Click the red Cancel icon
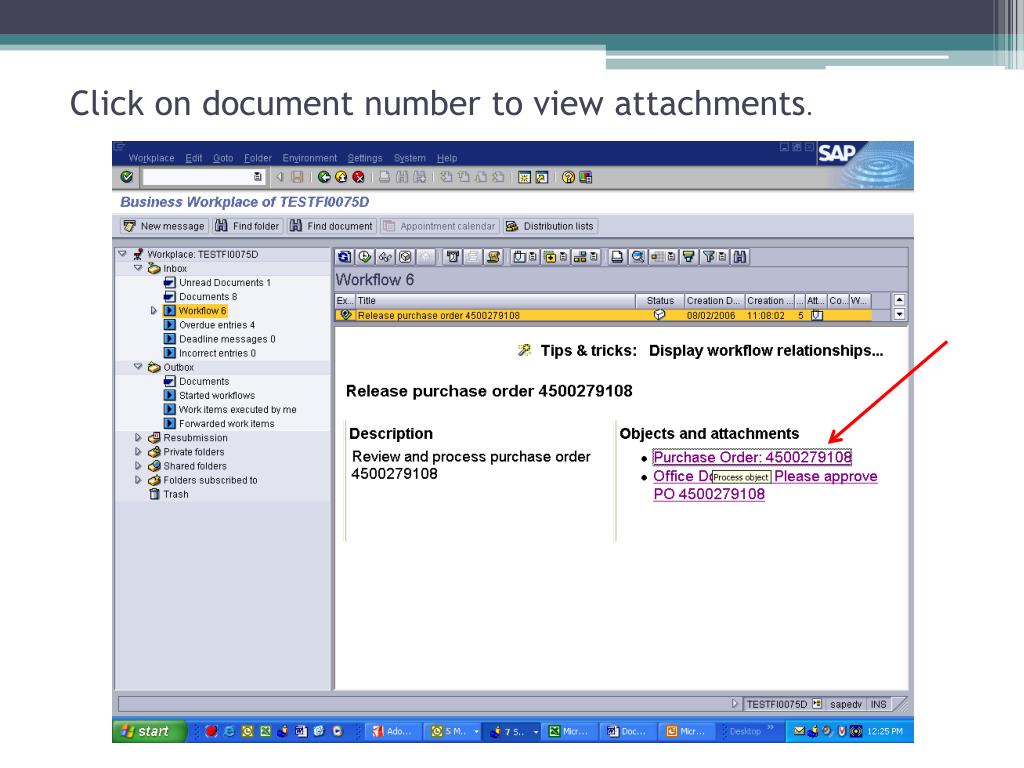 pos(359,177)
